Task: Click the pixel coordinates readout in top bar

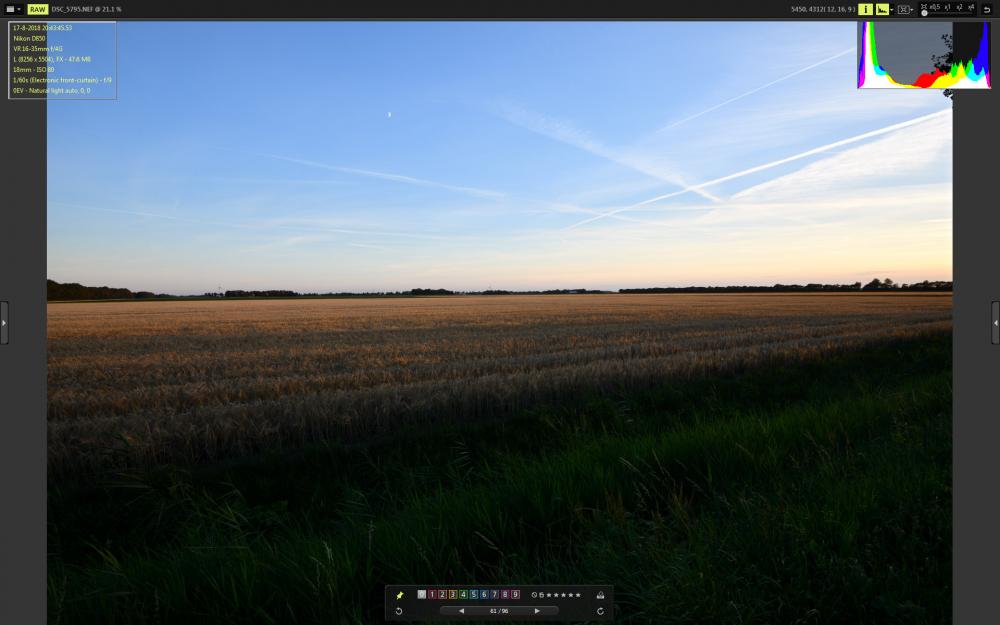Action: point(823,10)
